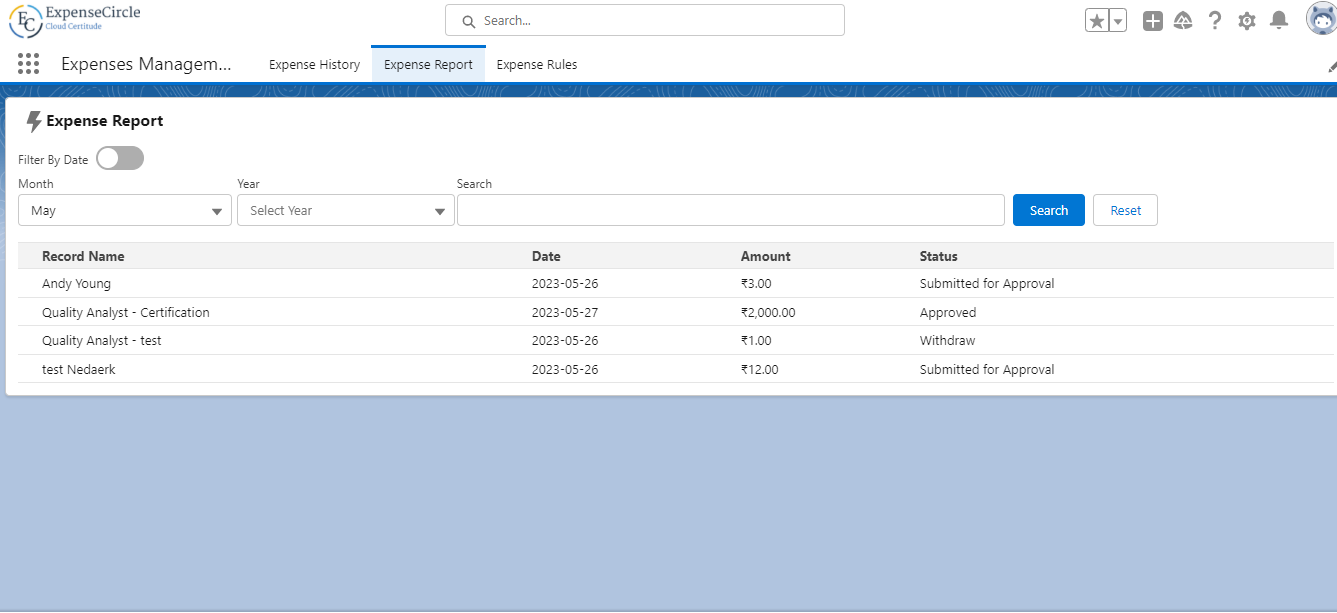
Task: Expand the favorites list dropdown arrow
Action: [x=1118, y=21]
